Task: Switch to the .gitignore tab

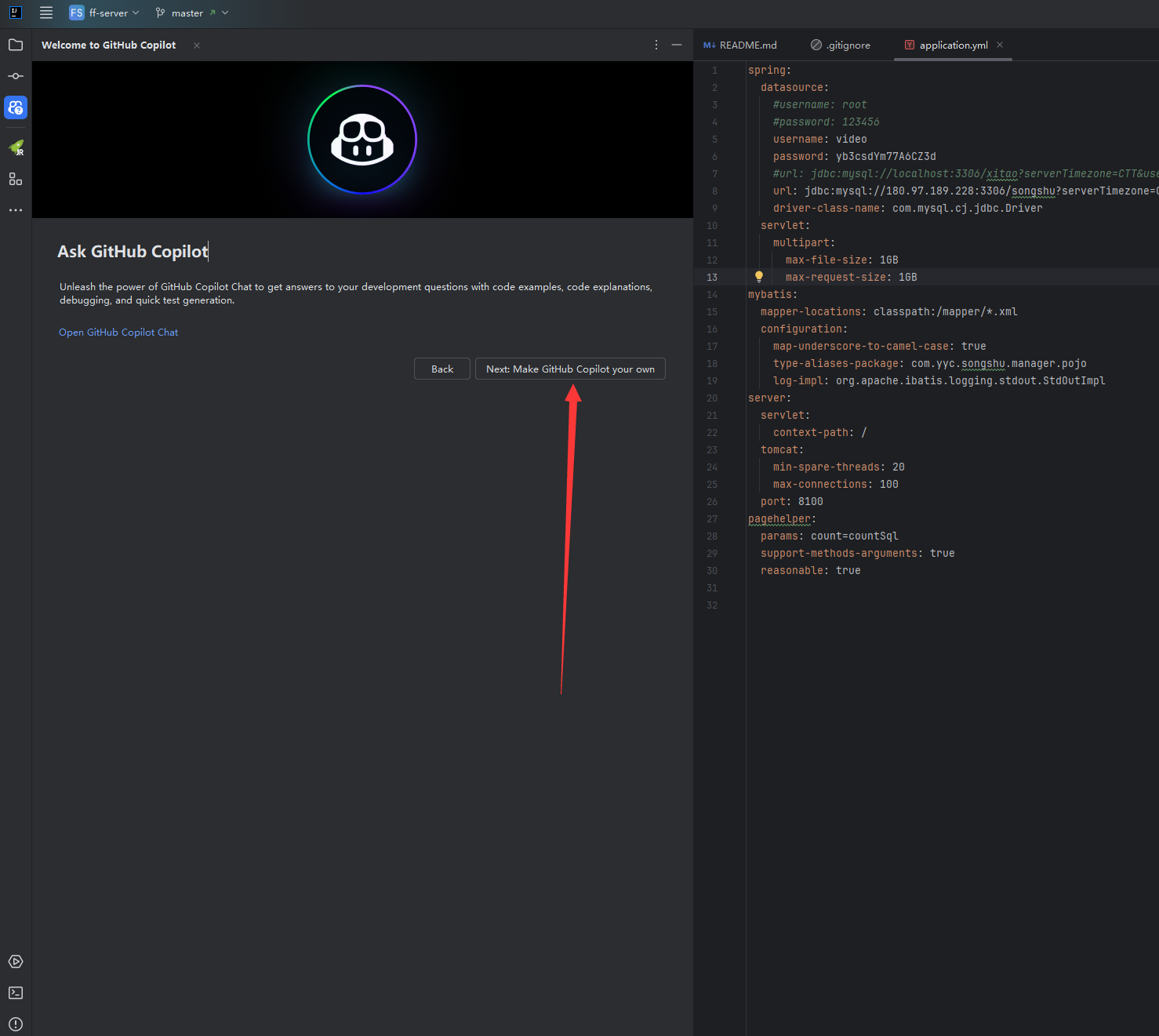Action: coord(847,45)
